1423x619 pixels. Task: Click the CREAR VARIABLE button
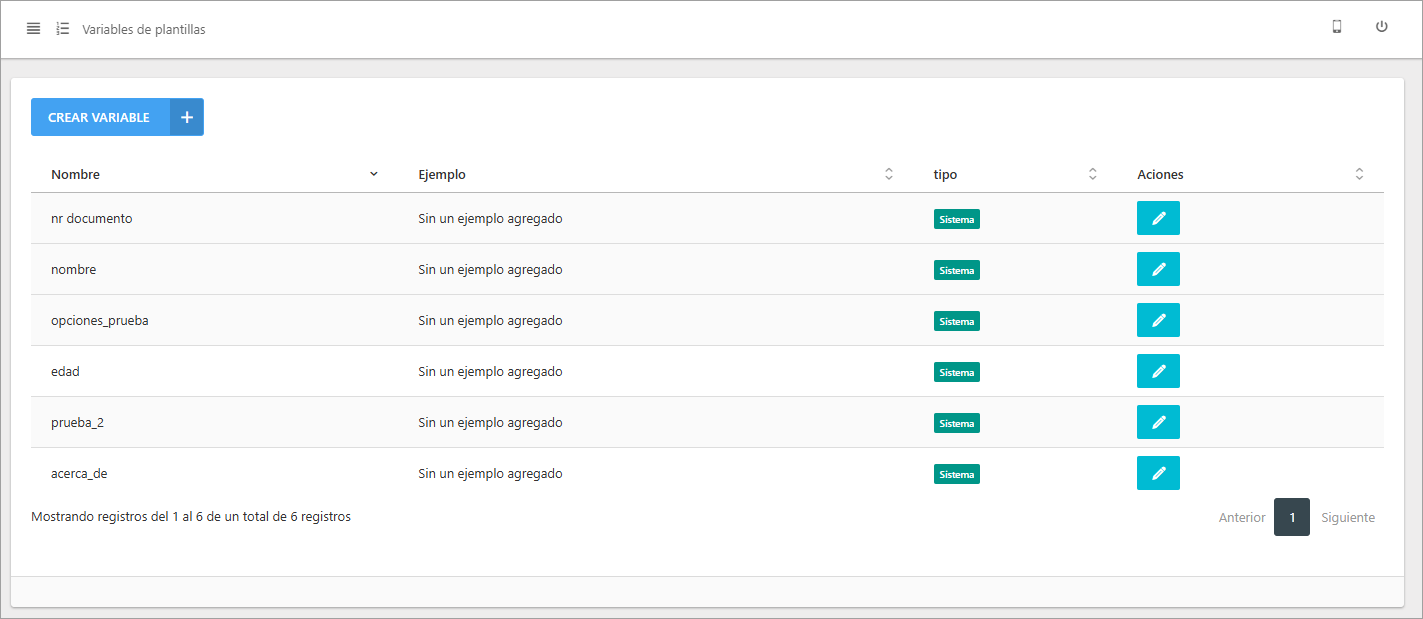[100, 117]
